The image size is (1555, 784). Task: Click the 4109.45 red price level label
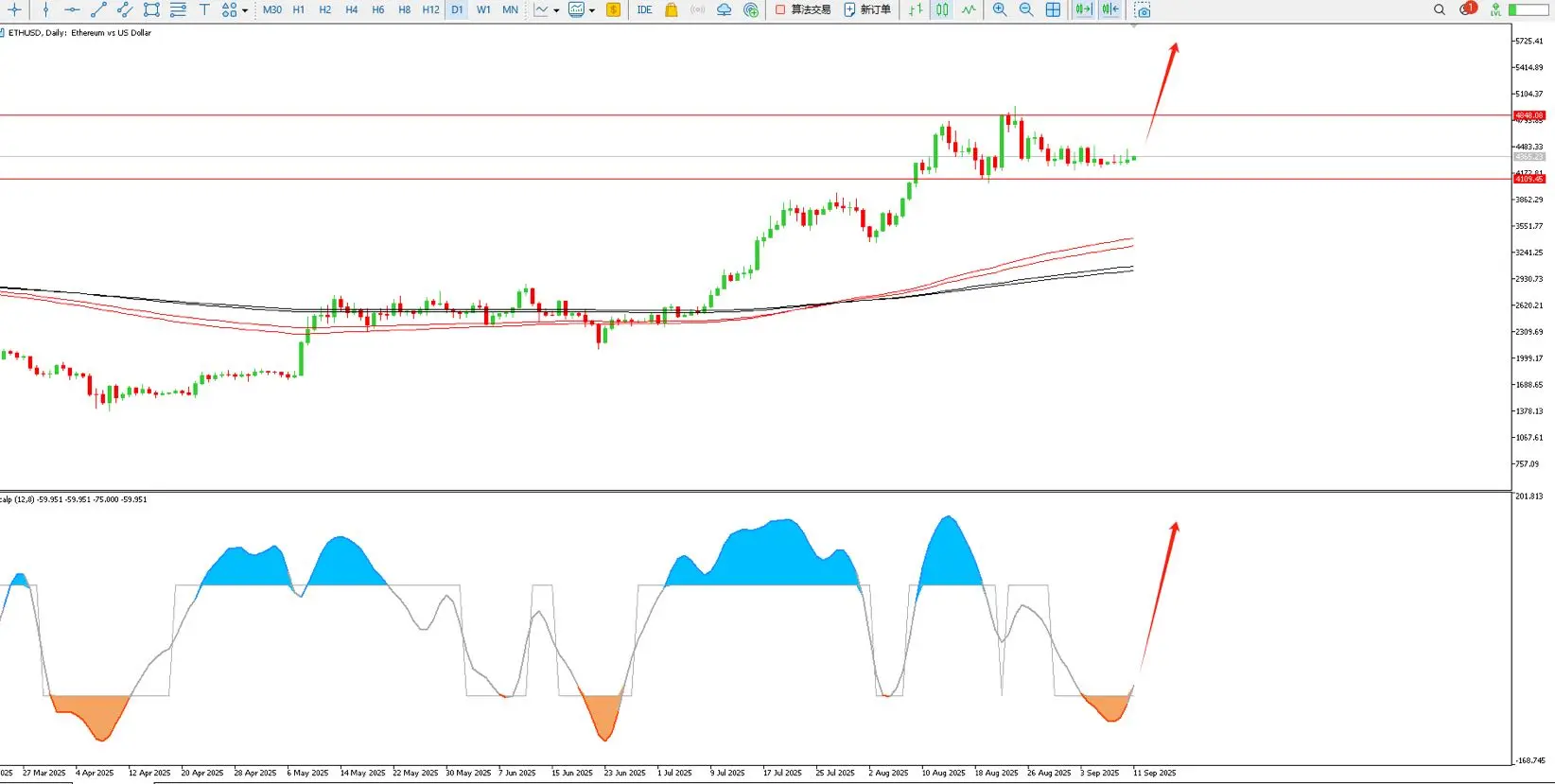click(1529, 179)
